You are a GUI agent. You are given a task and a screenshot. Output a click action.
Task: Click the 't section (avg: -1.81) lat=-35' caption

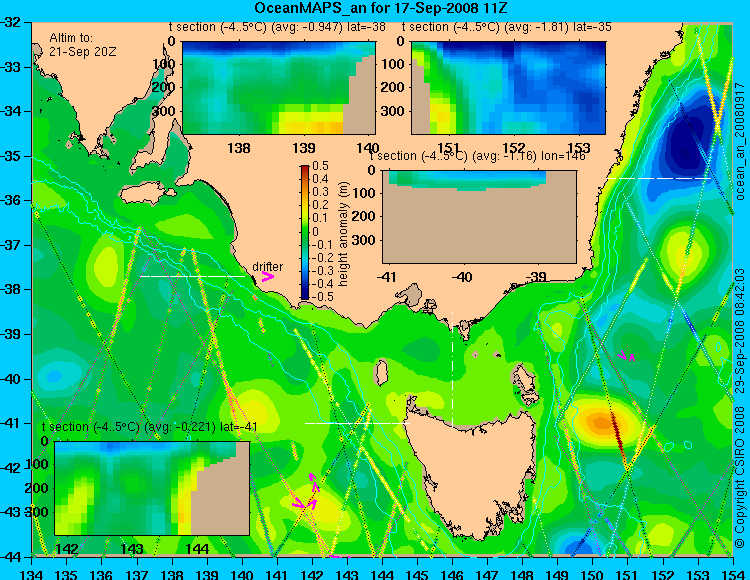[507, 27]
